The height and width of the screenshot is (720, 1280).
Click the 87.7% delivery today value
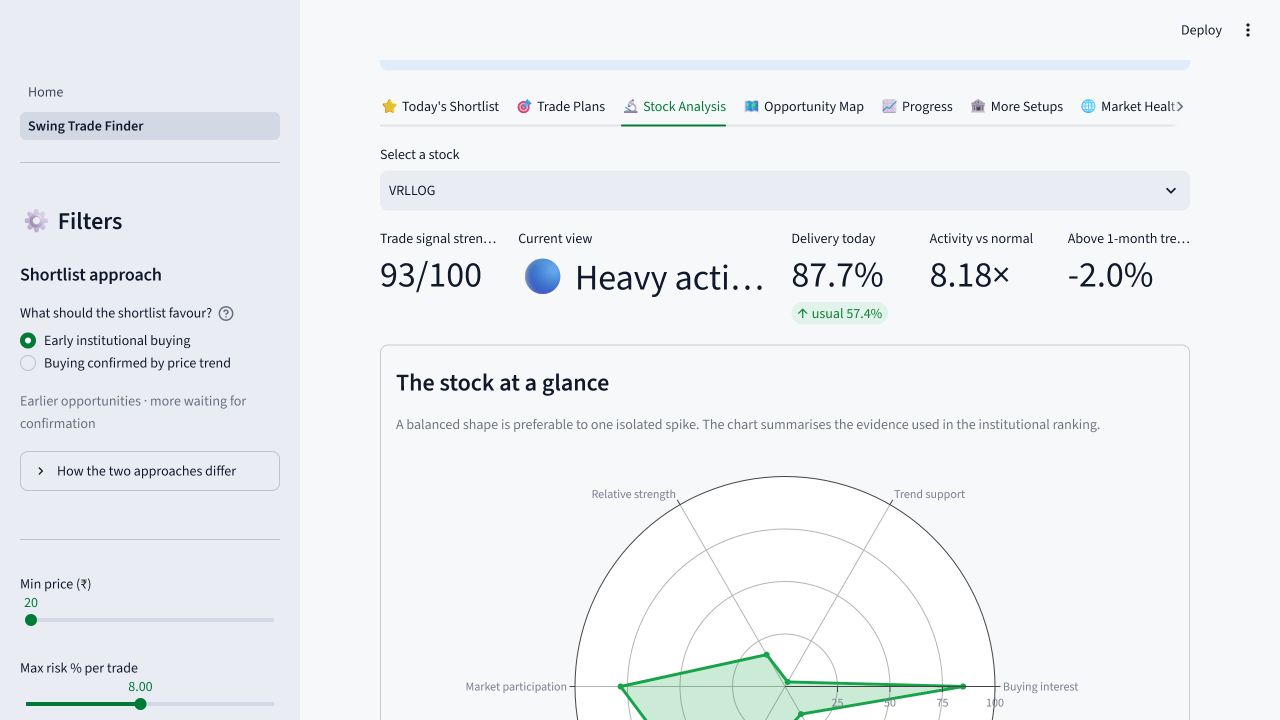coord(837,275)
